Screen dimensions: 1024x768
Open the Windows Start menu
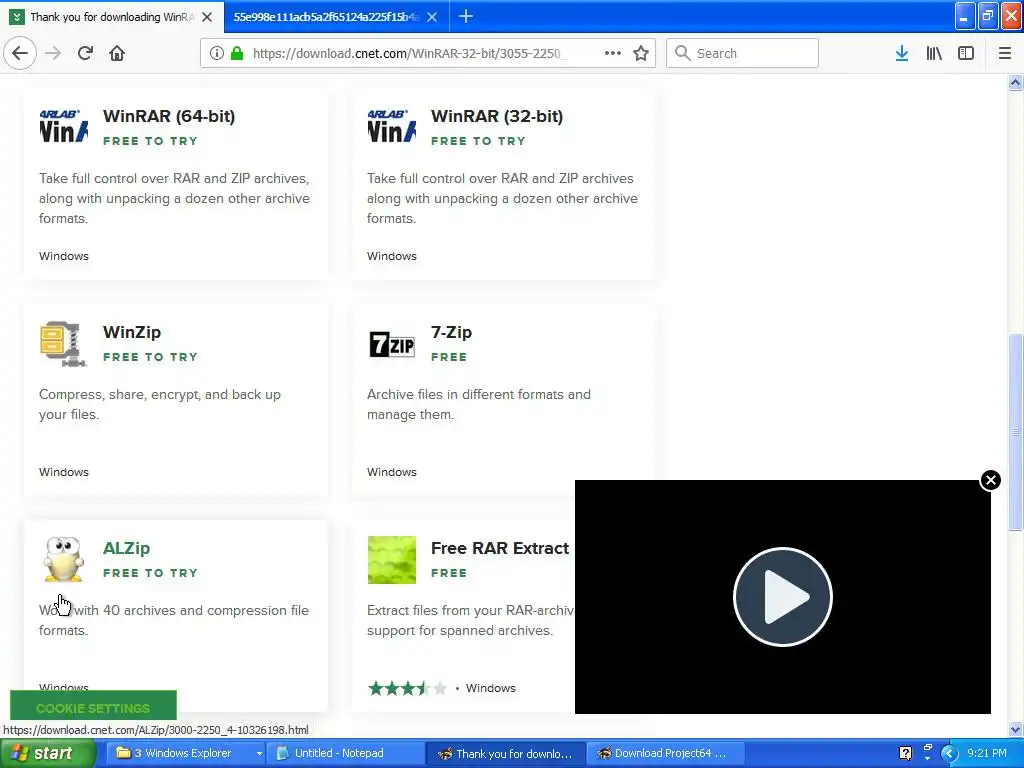point(47,753)
